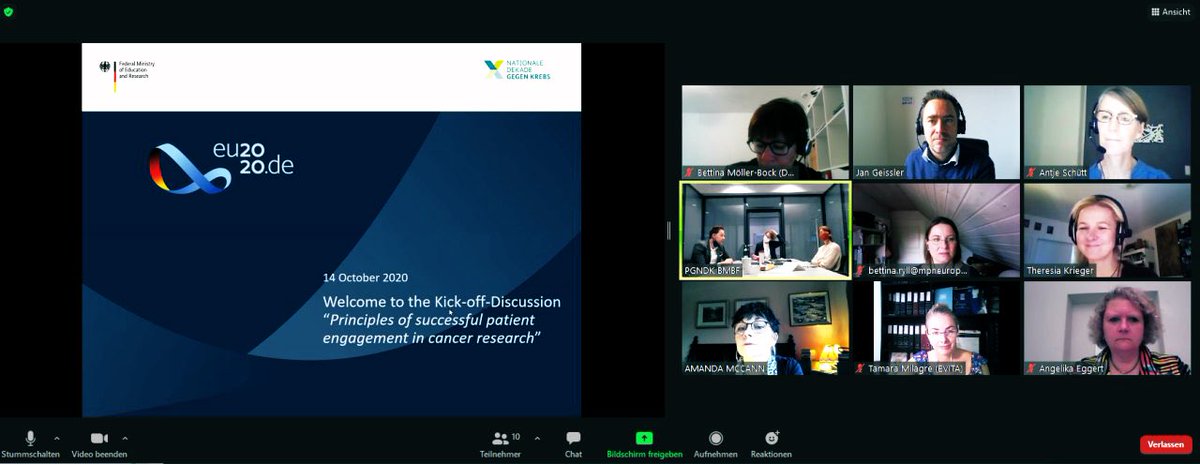Click muted mic icon on Tamara Milagre
The height and width of the screenshot is (464, 1200).
tap(860, 368)
